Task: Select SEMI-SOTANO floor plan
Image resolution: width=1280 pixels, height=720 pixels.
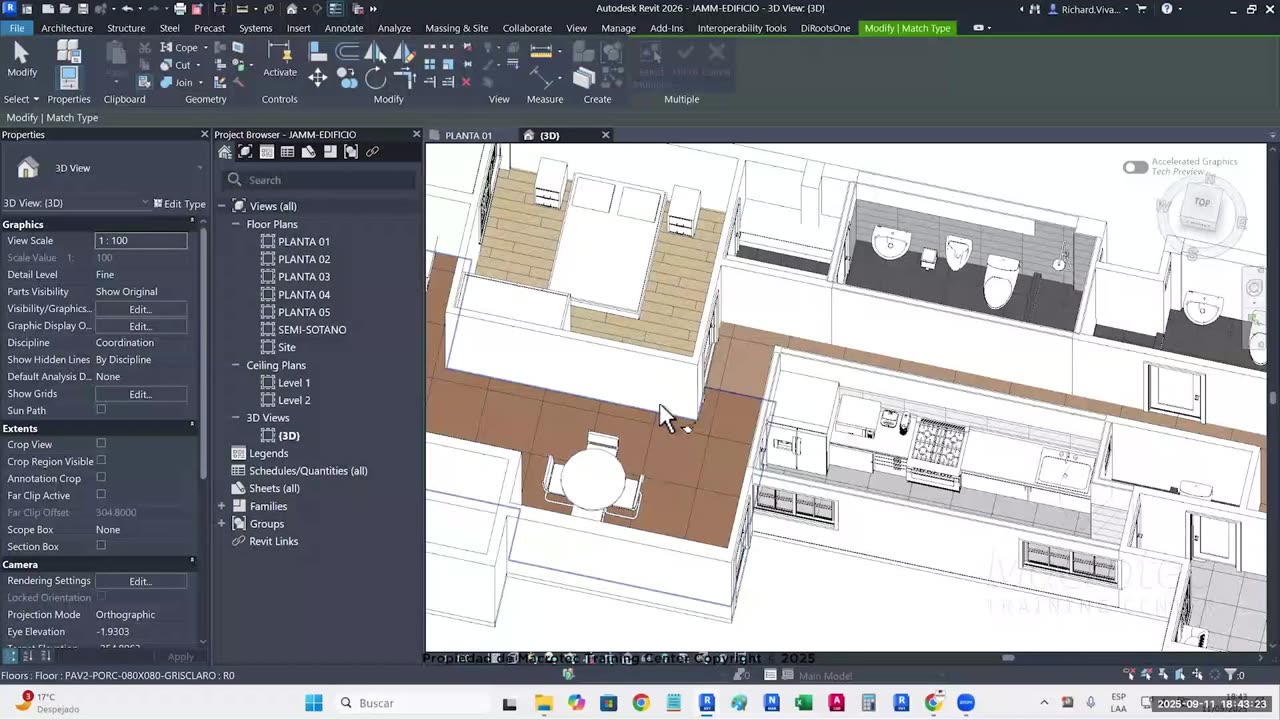Action: (x=312, y=330)
